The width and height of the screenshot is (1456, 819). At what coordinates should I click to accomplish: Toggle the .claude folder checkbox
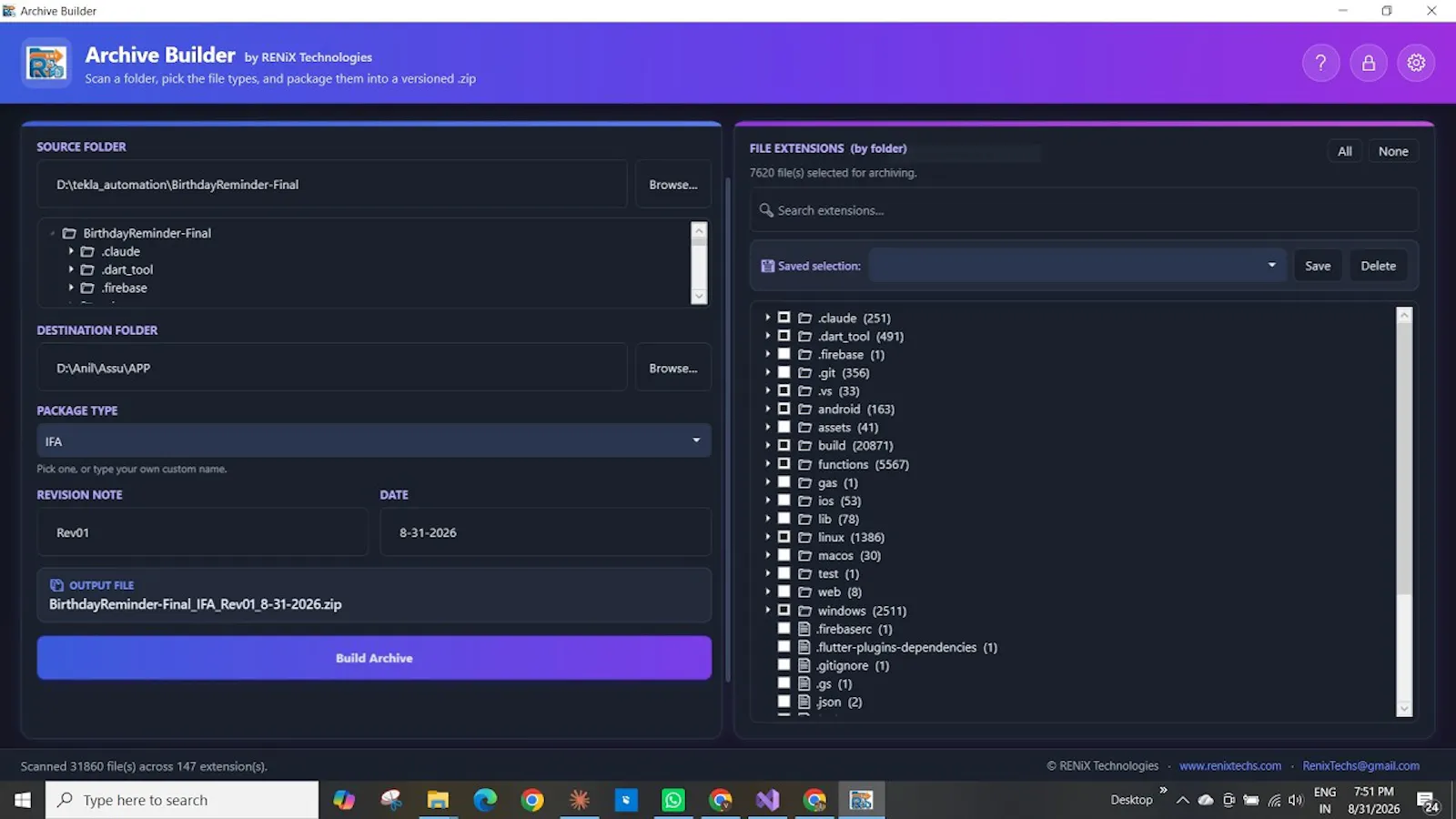(784, 318)
